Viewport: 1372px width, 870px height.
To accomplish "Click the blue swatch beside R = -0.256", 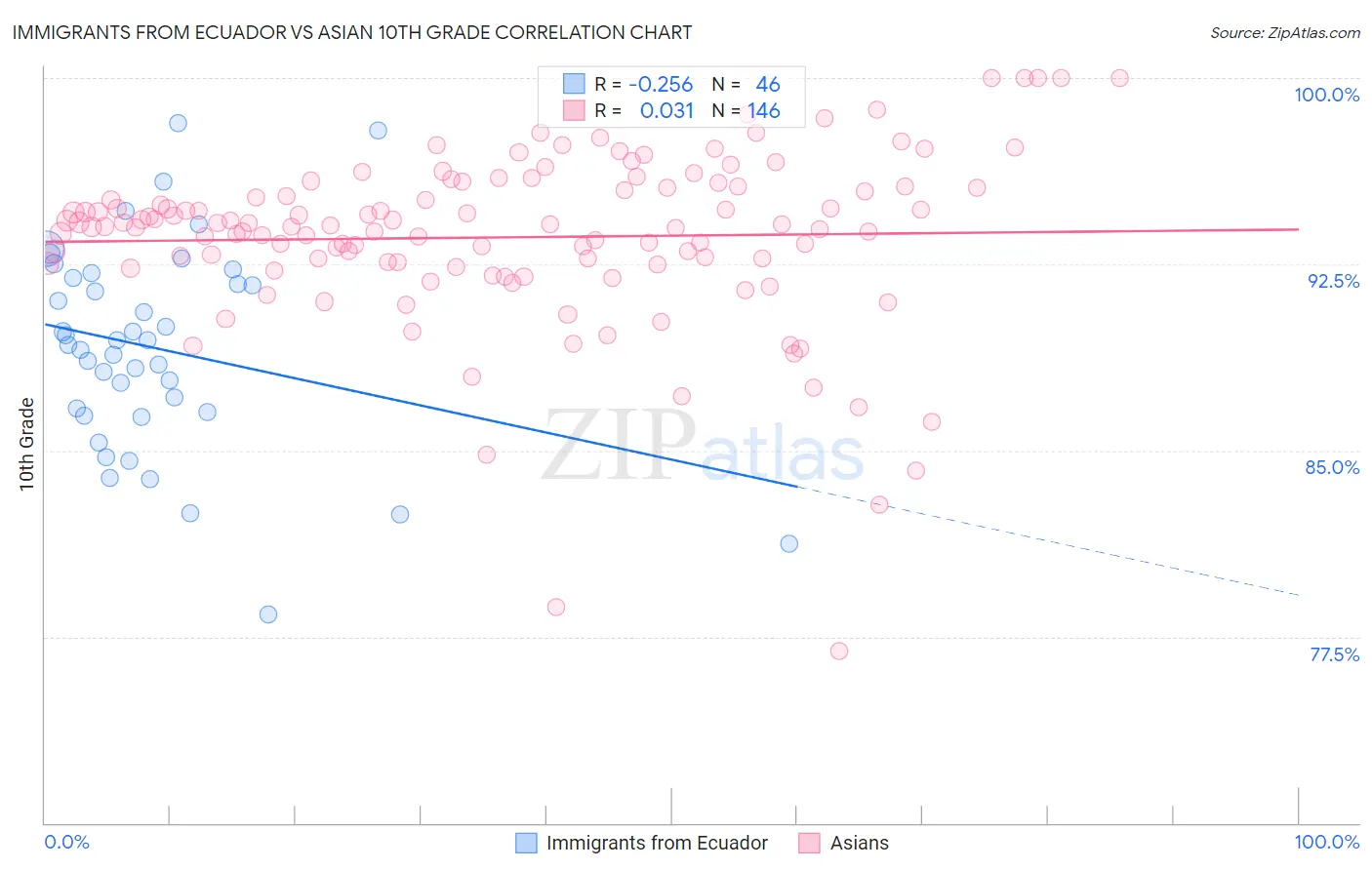I will click(573, 85).
